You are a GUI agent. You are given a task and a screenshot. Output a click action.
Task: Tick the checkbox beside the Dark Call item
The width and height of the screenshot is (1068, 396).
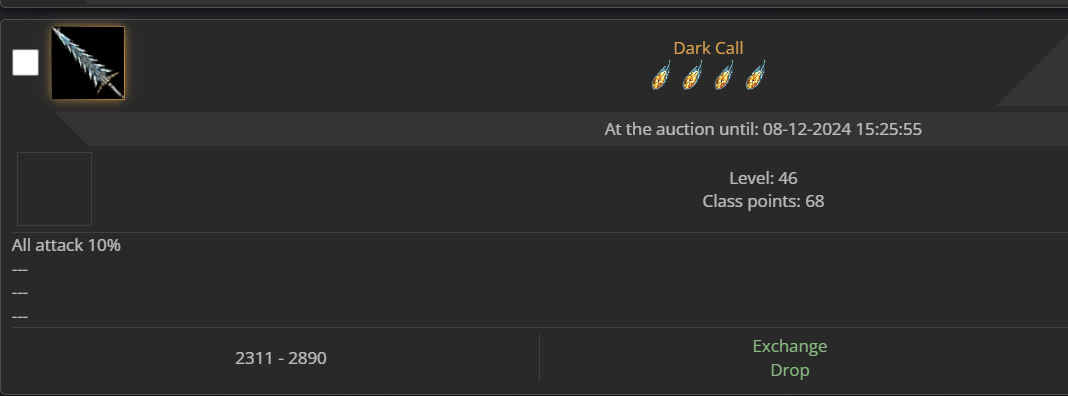pyautogui.click(x=25, y=63)
